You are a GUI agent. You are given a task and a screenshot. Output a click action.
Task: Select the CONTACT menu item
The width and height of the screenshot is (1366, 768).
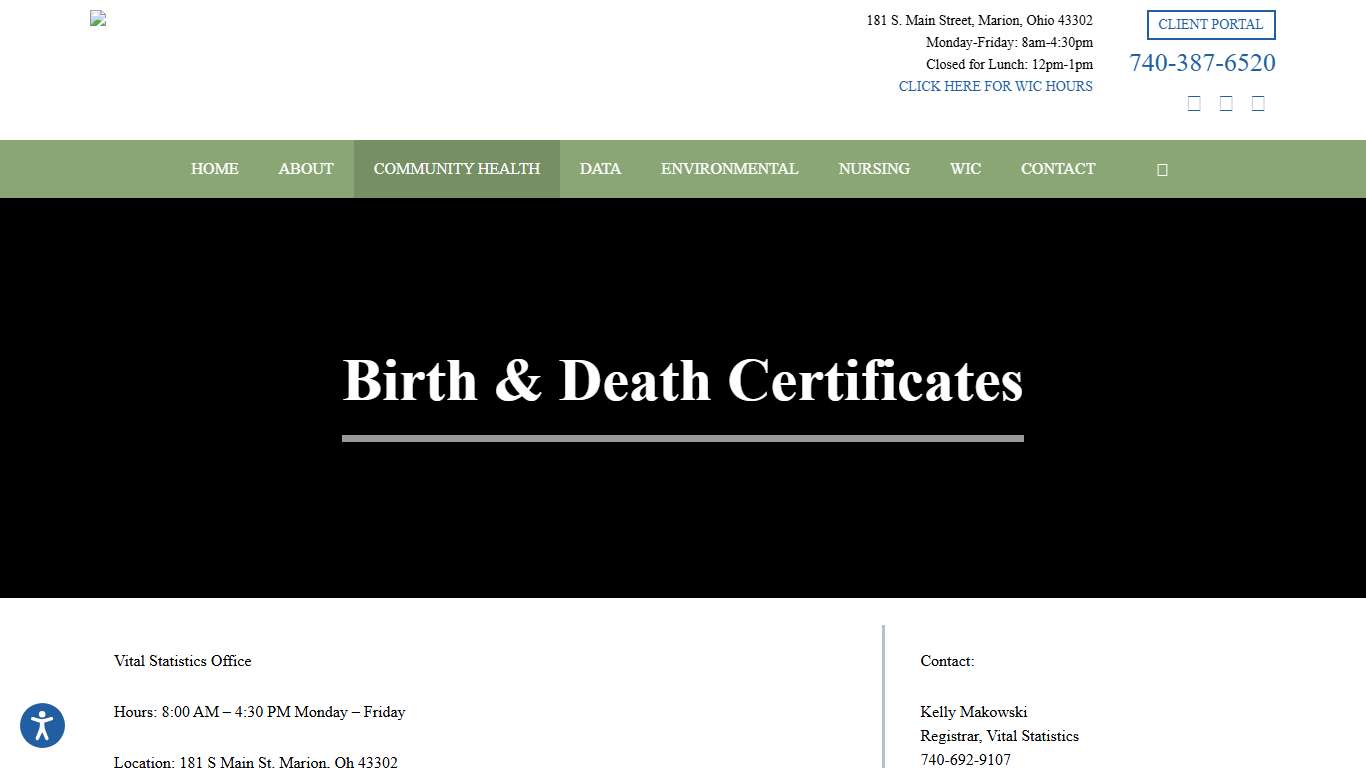[x=1058, y=169]
